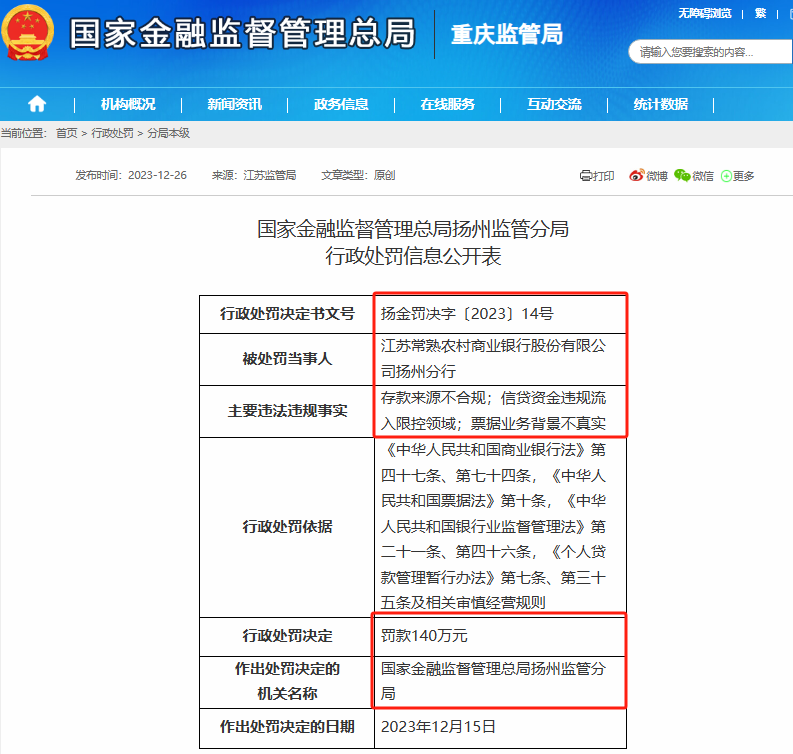Click the violation facts cell 存款来源不合规
Image resolution: width=793 pixels, height=754 pixels.
click(x=500, y=412)
